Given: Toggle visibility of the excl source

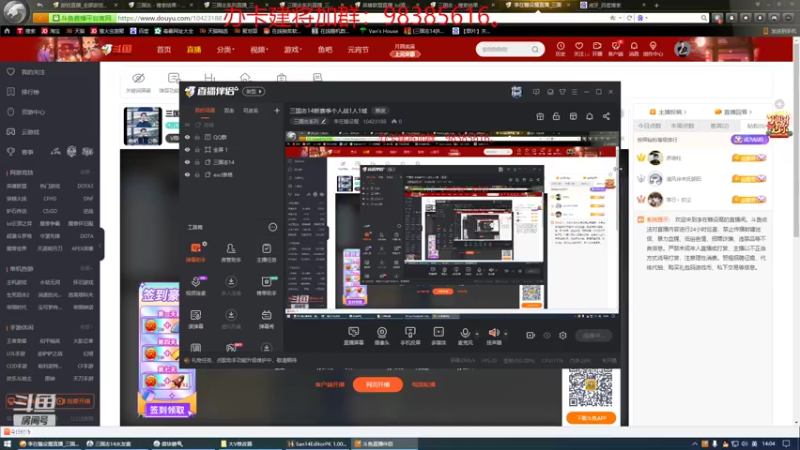Looking at the screenshot, I should [x=187, y=174].
